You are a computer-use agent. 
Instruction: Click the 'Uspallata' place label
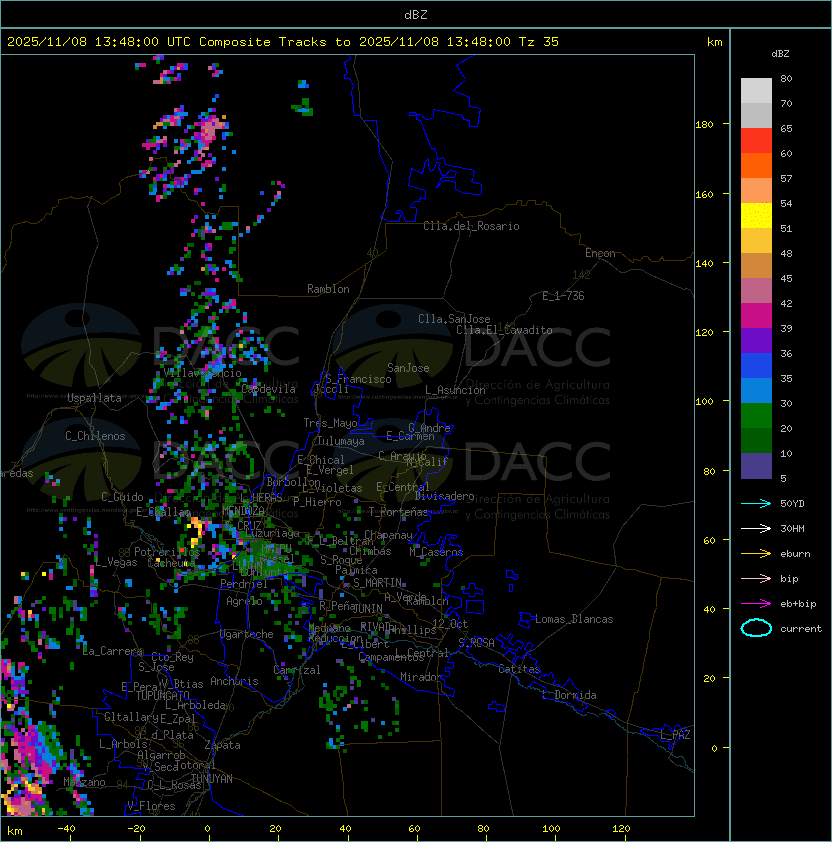click(94, 398)
